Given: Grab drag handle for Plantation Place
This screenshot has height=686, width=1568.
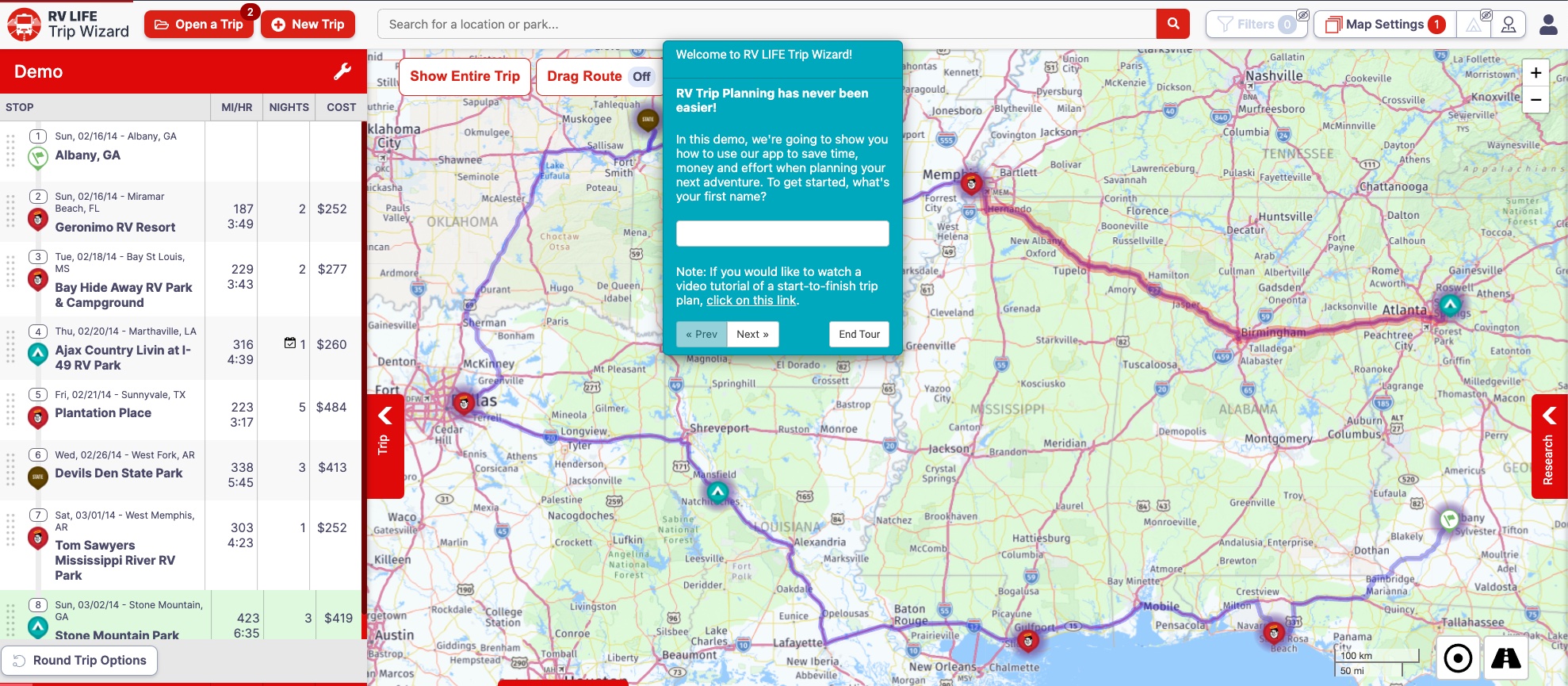Looking at the screenshot, I should pos(10,410).
